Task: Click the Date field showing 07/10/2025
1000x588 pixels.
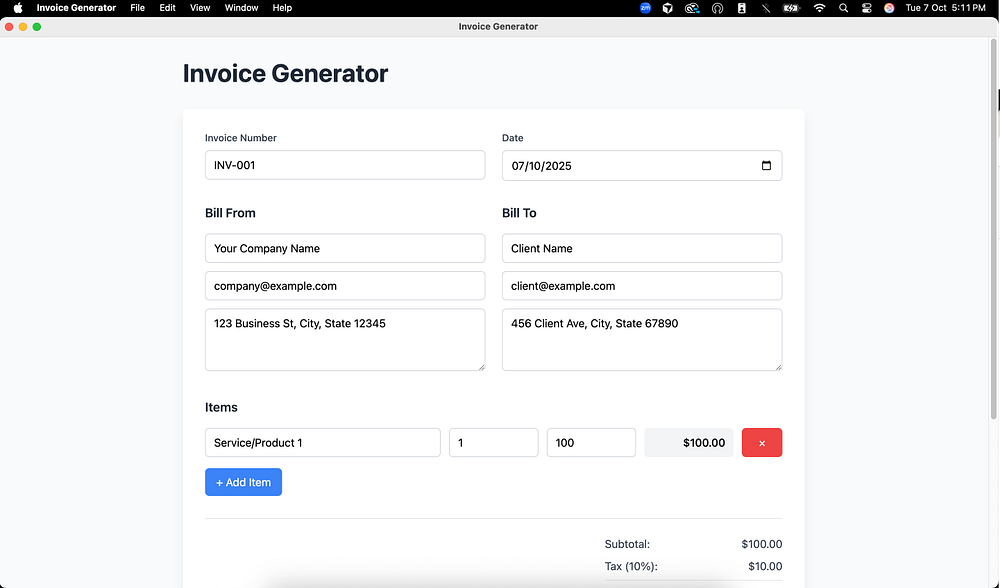Action: tap(642, 166)
